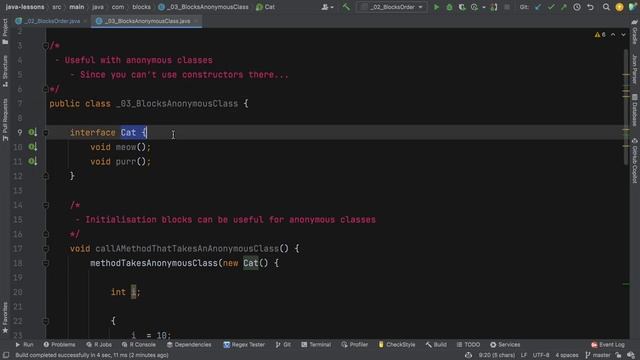Collapse the comment block on line 14
640x360 pixels.
pos(46,205)
